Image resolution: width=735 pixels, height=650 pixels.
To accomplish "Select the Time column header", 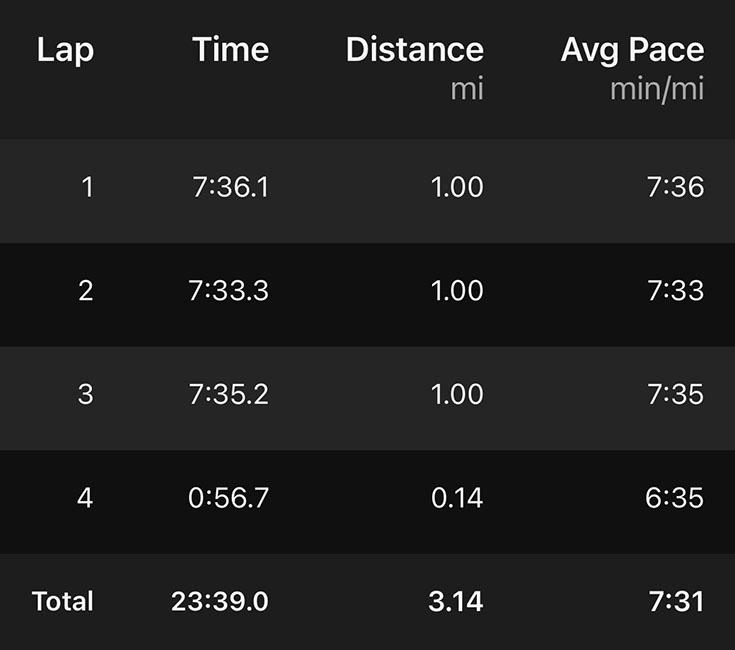I will (x=230, y=50).
